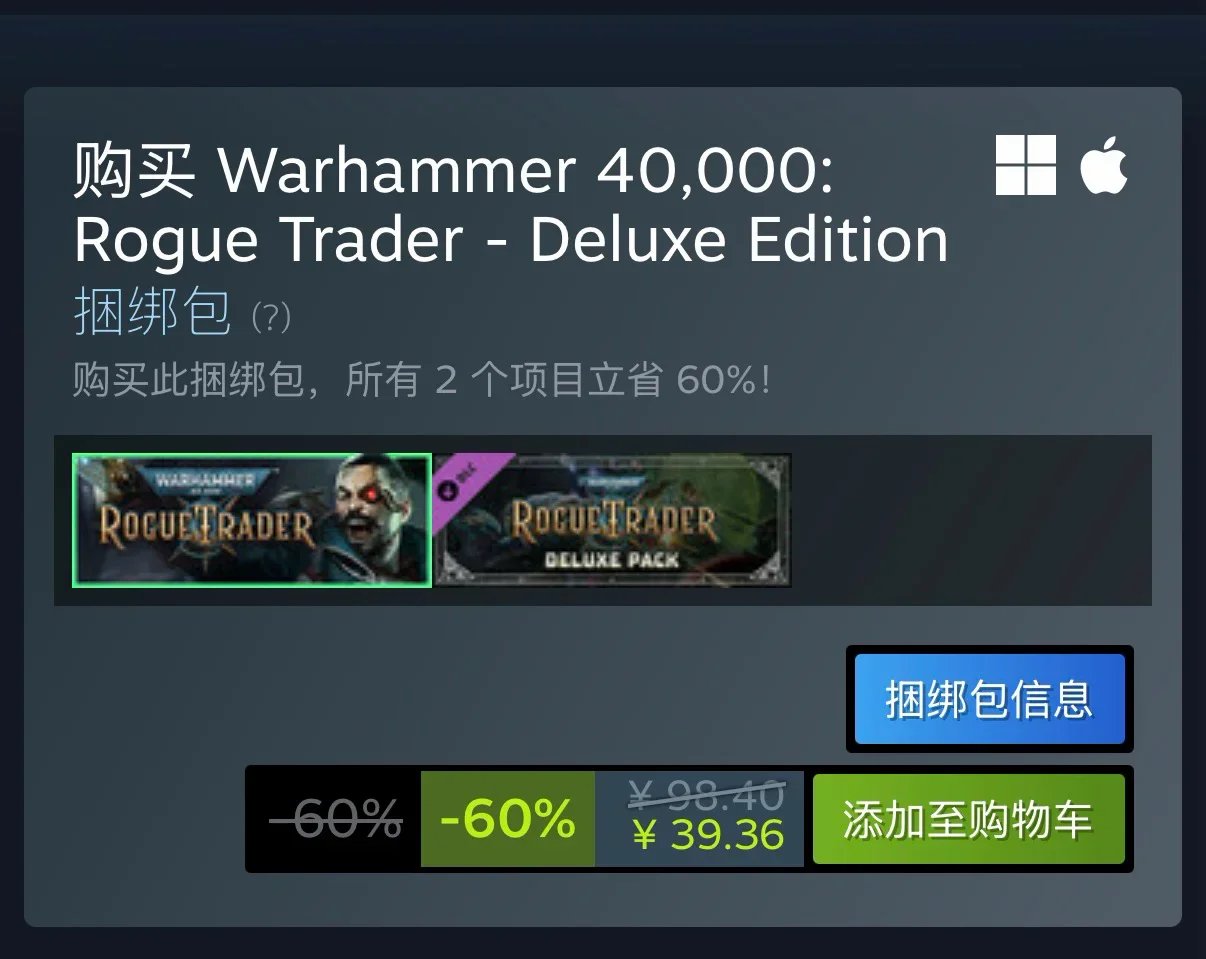The image size is (1206, 959).
Task: Click the (?) help mark beside 捆绑包
Action: point(270,318)
